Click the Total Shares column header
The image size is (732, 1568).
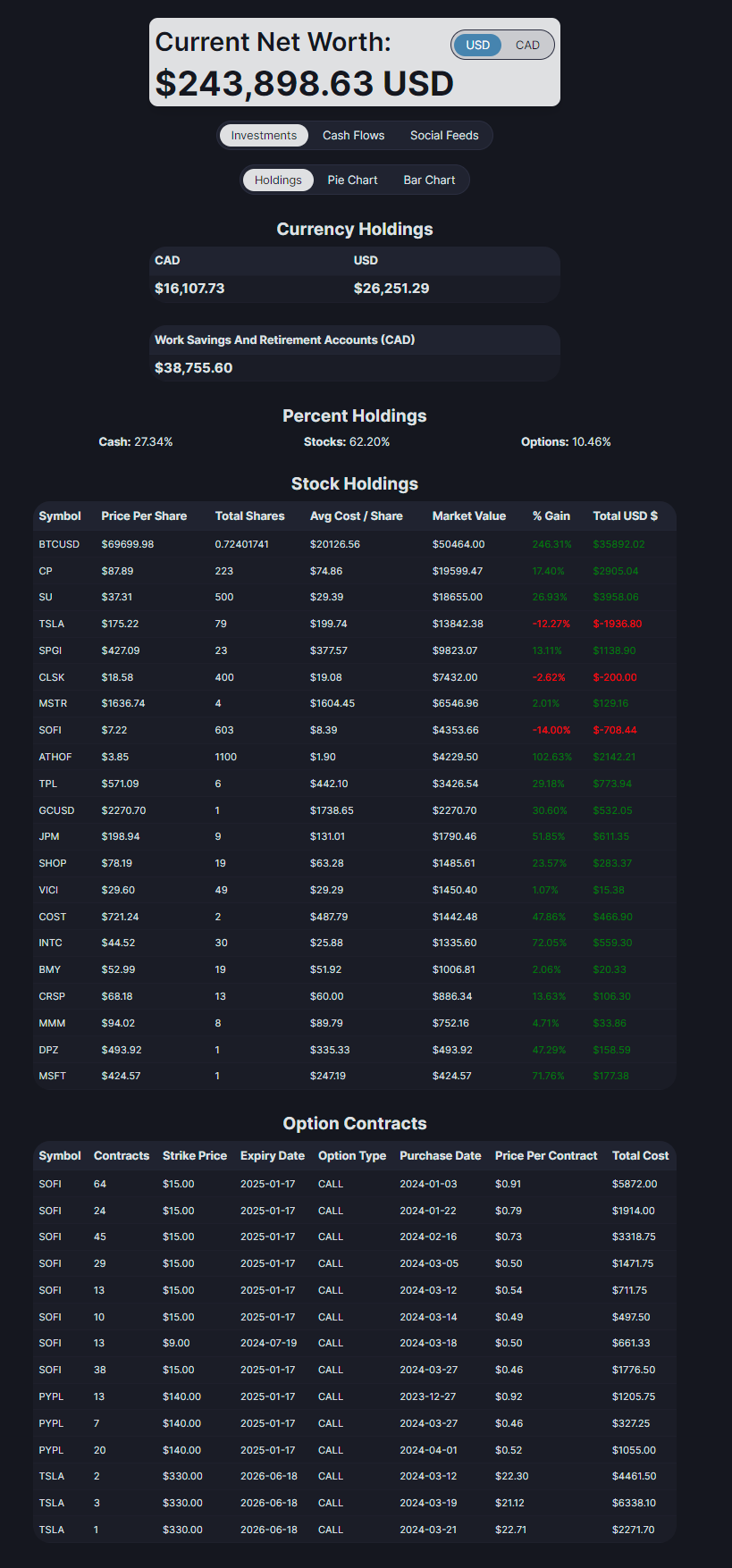tap(249, 516)
